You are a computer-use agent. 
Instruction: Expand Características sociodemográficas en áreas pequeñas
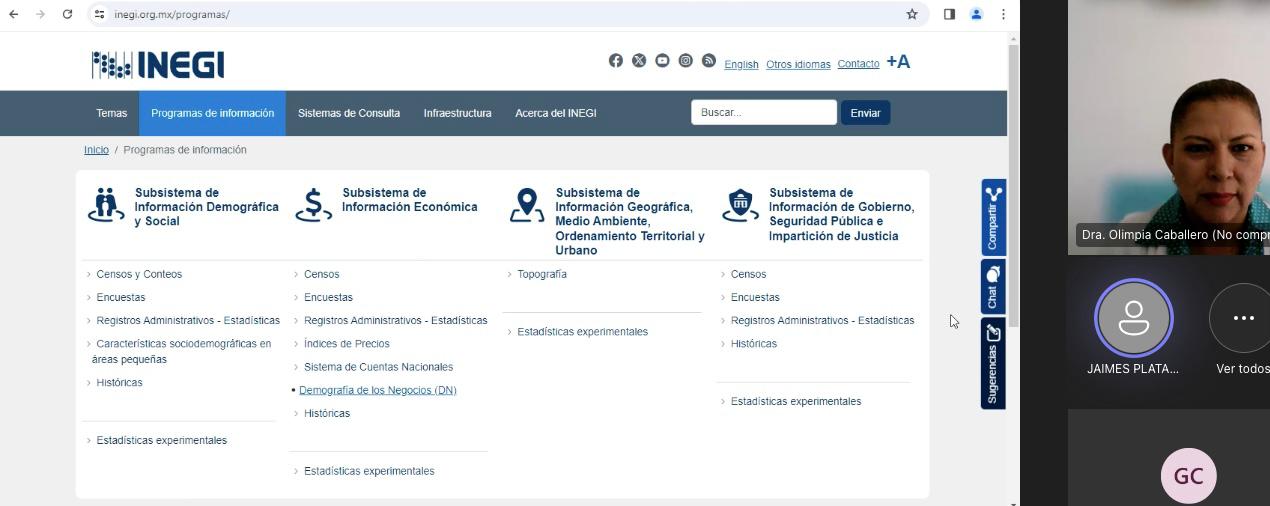181,351
